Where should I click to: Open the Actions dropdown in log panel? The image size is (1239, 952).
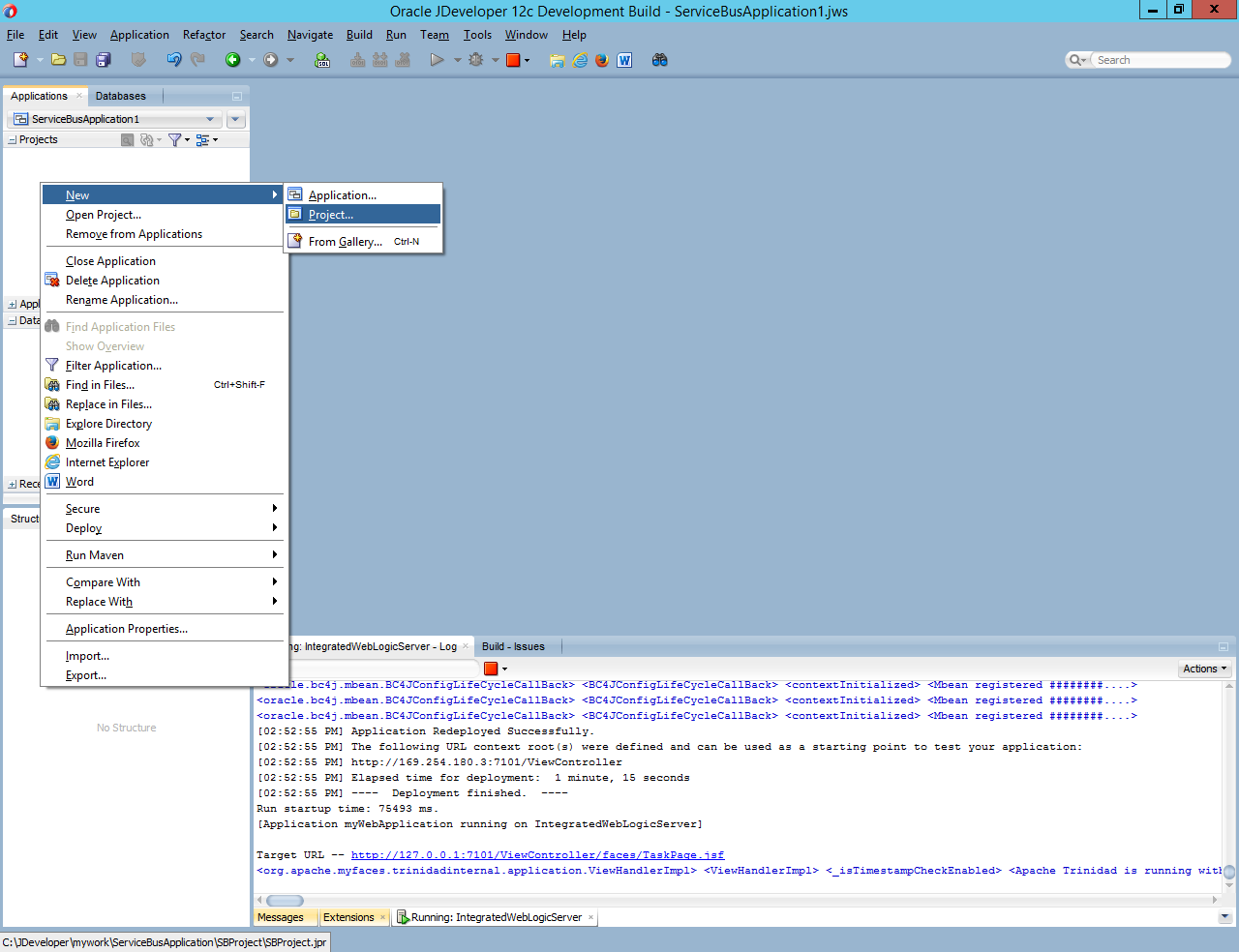[x=1204, y=669]
